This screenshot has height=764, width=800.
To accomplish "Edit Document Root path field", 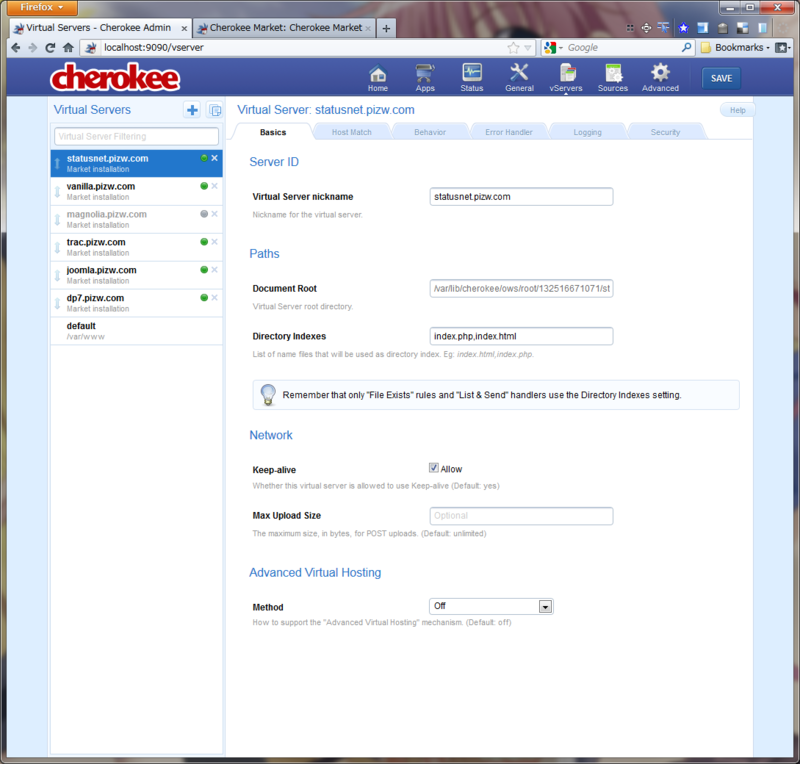I will tap(521, 288).
